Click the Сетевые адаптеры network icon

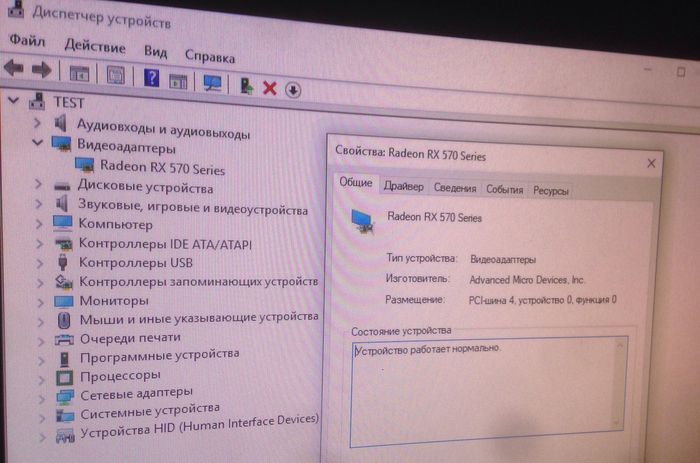point(65,396)
